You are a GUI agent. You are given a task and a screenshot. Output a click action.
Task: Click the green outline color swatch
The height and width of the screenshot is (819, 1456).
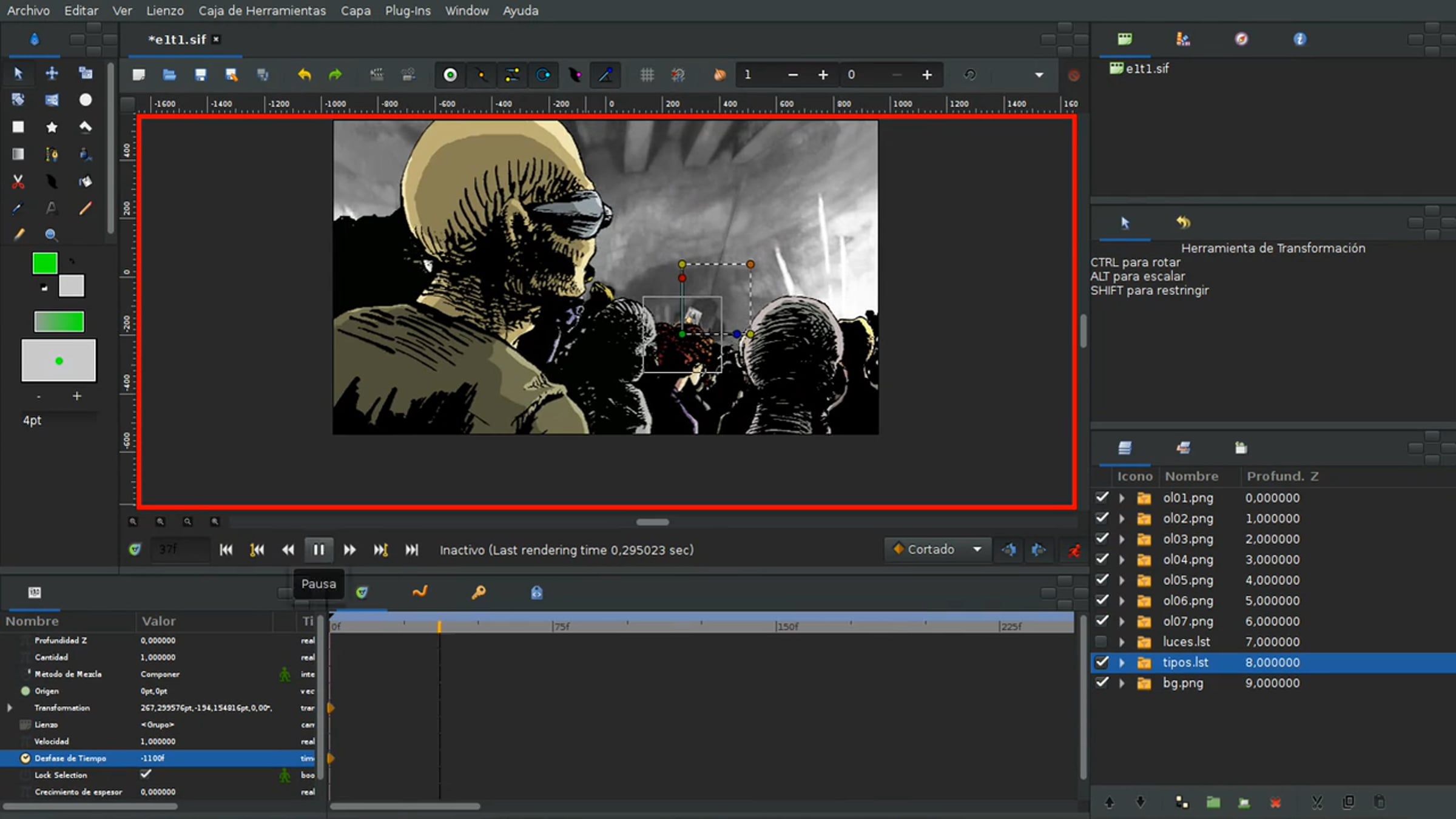point(45,264)
